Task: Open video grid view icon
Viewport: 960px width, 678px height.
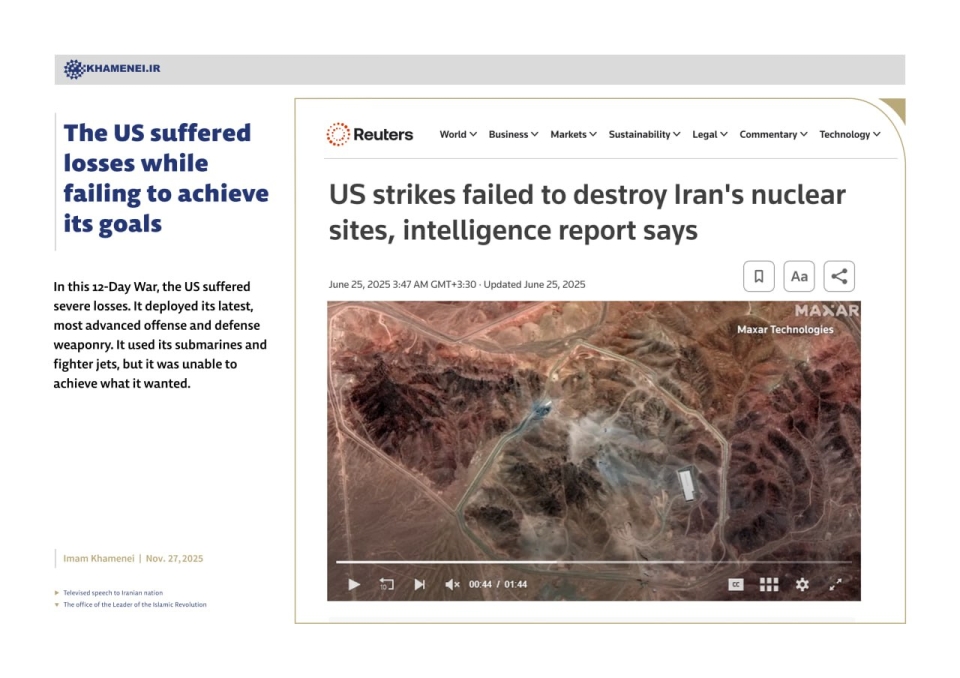Action: [768, 584]
